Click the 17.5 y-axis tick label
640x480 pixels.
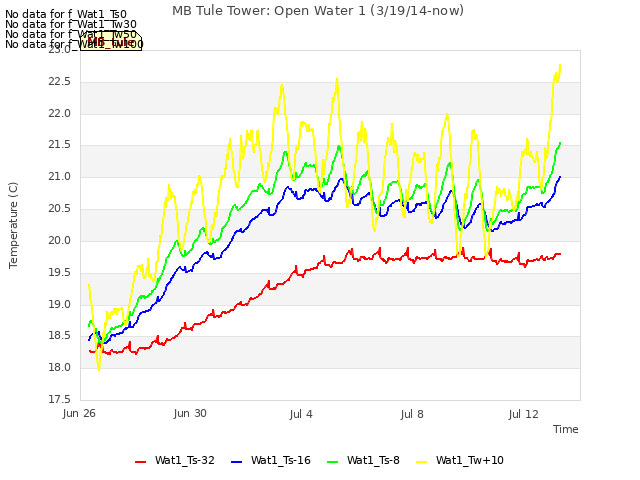[59, 399]
